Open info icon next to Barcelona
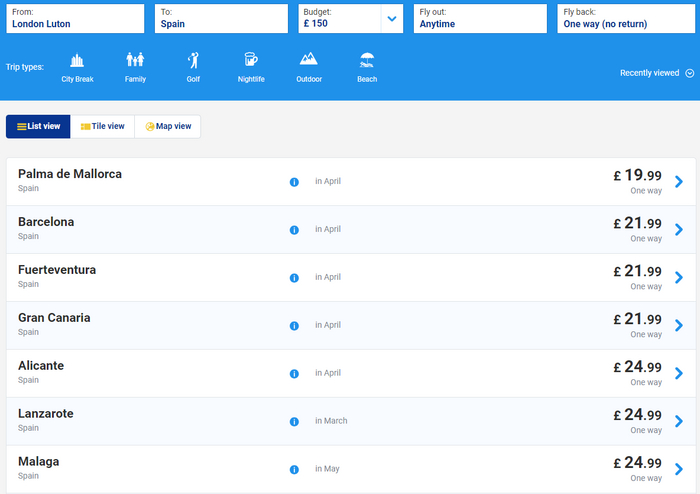Viewport: 700px width, 494px height. click(x=294, y=230)
